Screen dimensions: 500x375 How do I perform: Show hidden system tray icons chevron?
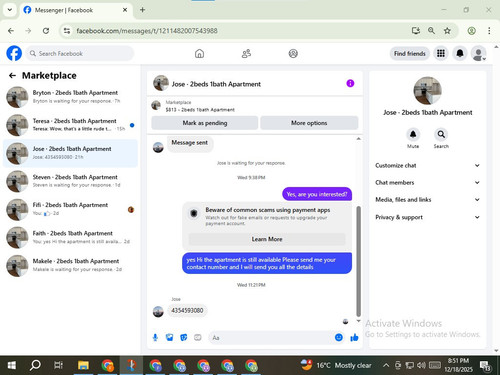386,365
